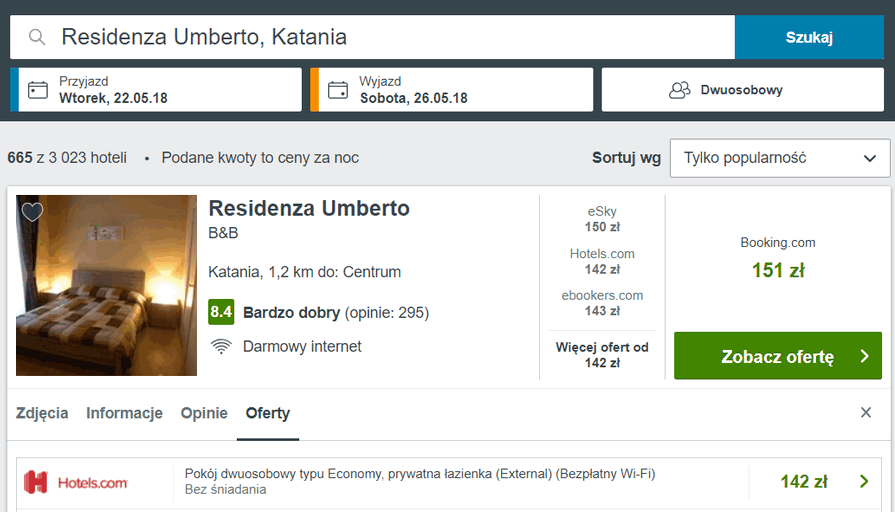Click the Hotels.com logo in offers

coord(76,483)
